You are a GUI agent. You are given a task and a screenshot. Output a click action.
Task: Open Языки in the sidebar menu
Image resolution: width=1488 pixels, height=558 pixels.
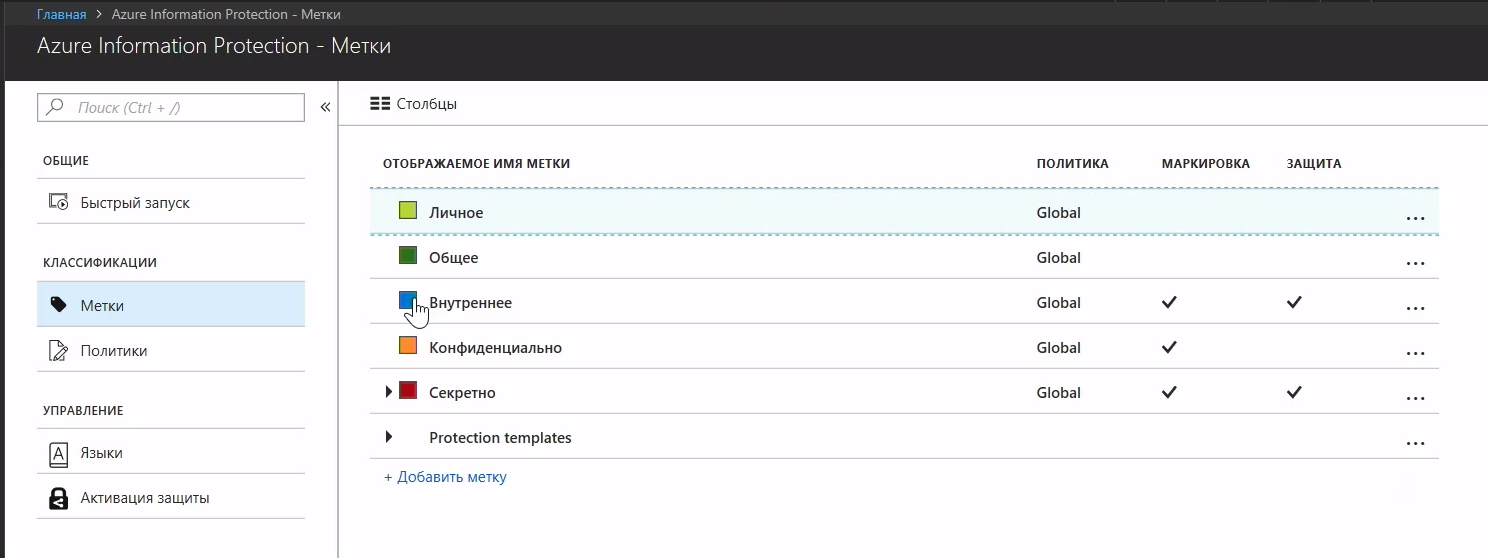102,453
